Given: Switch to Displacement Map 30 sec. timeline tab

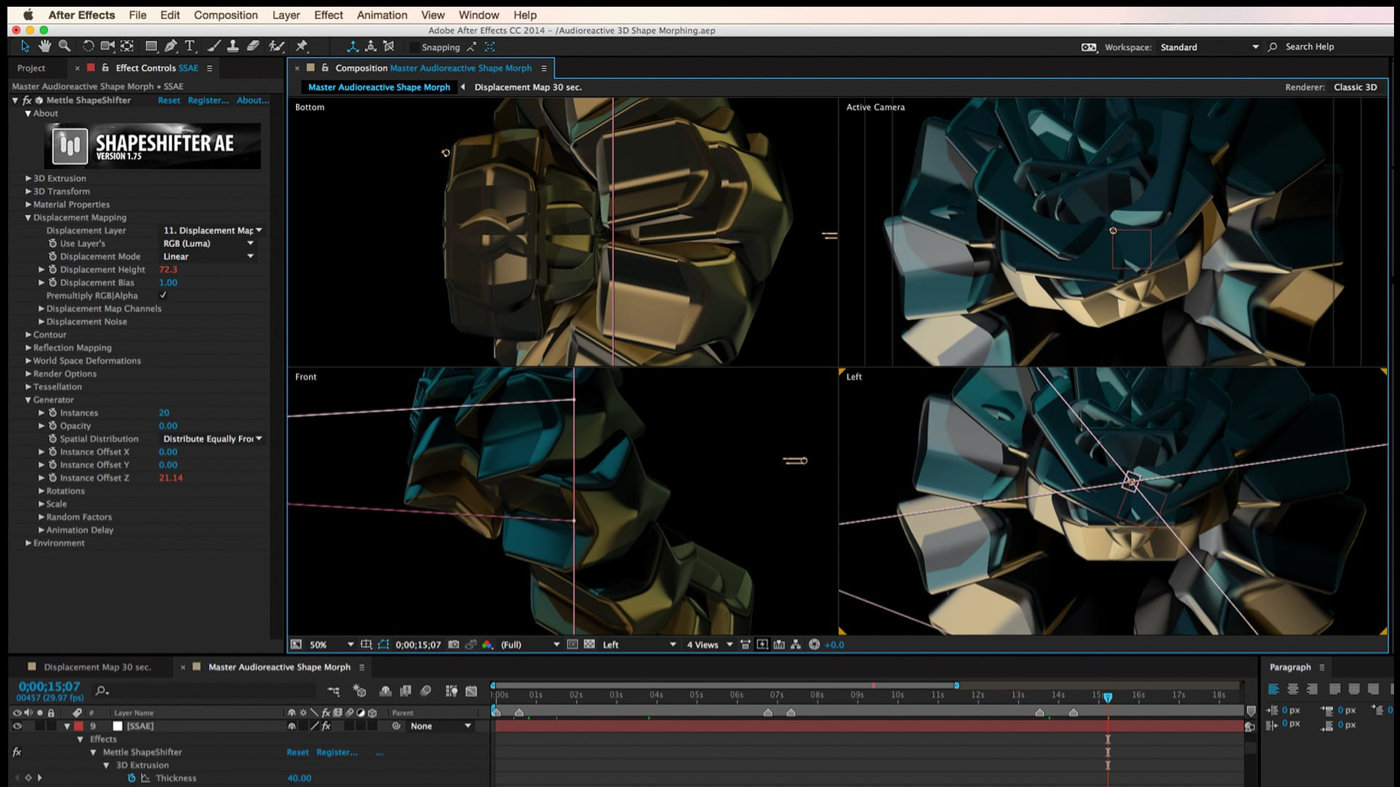Looking at the screenshot, I should tap(97, 667).
